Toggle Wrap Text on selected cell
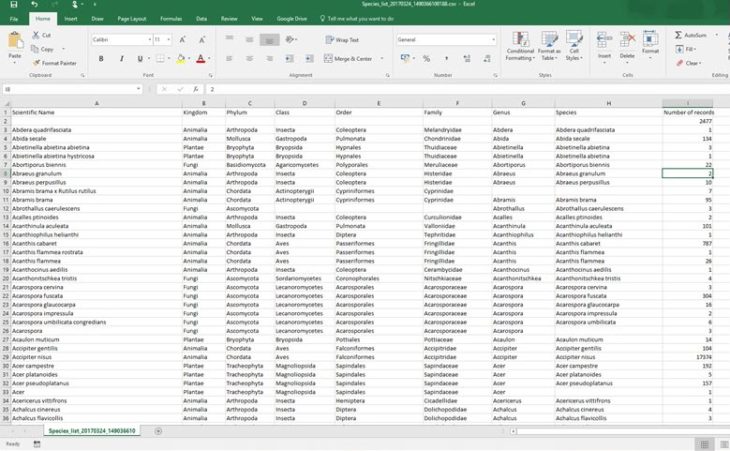730x451 pixels. tap(342, 40)
